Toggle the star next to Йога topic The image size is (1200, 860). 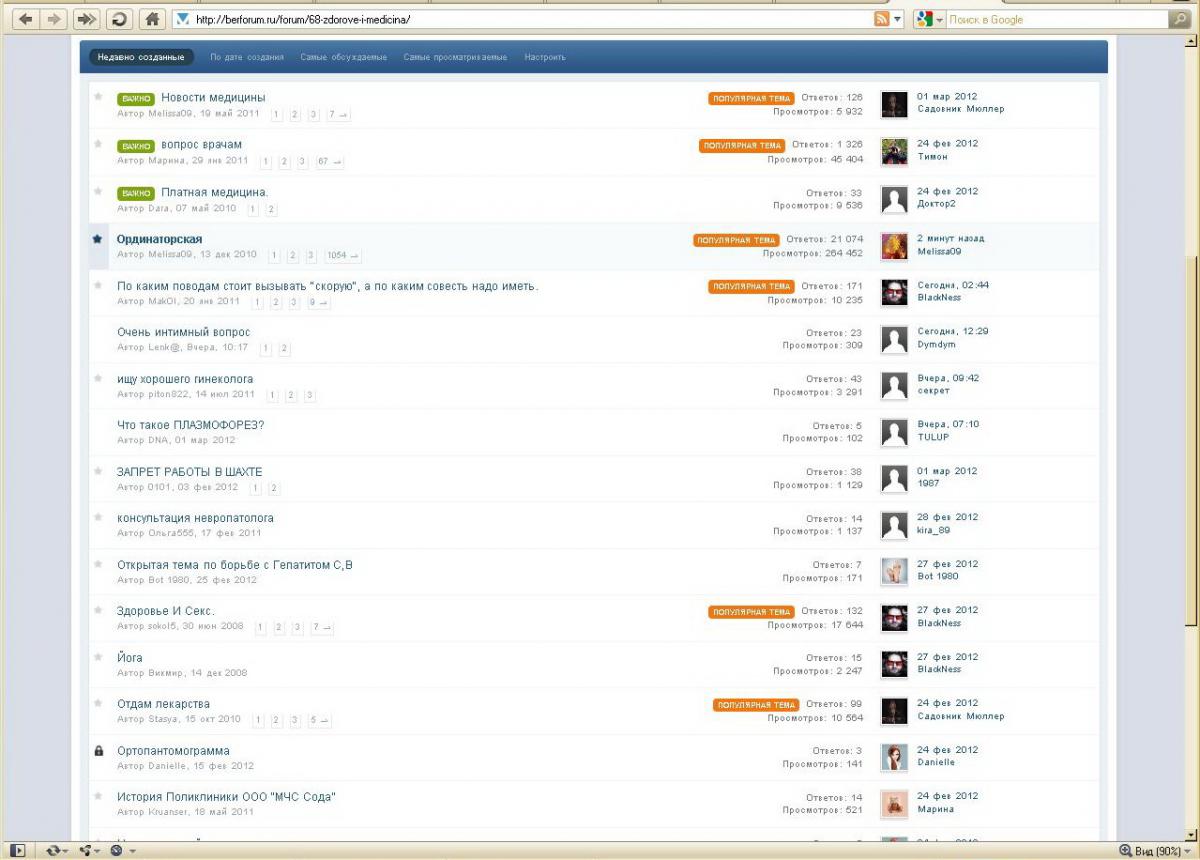click(x=98, y=657)
